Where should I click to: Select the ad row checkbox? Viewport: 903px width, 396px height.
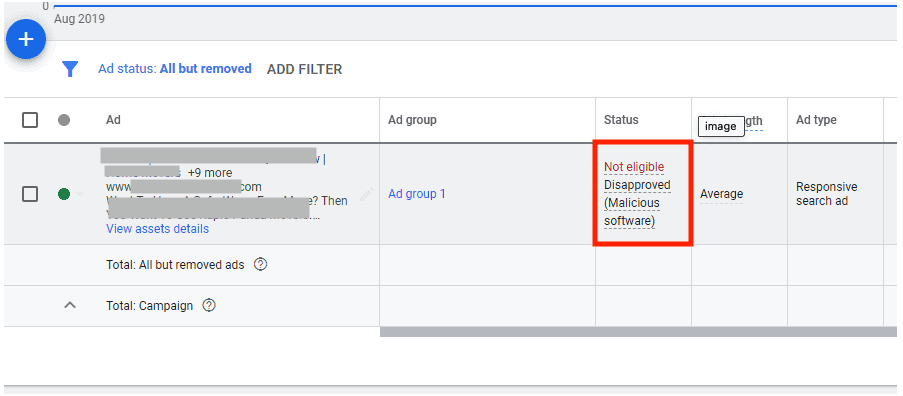pyautogui.click(x=30, y=194)
